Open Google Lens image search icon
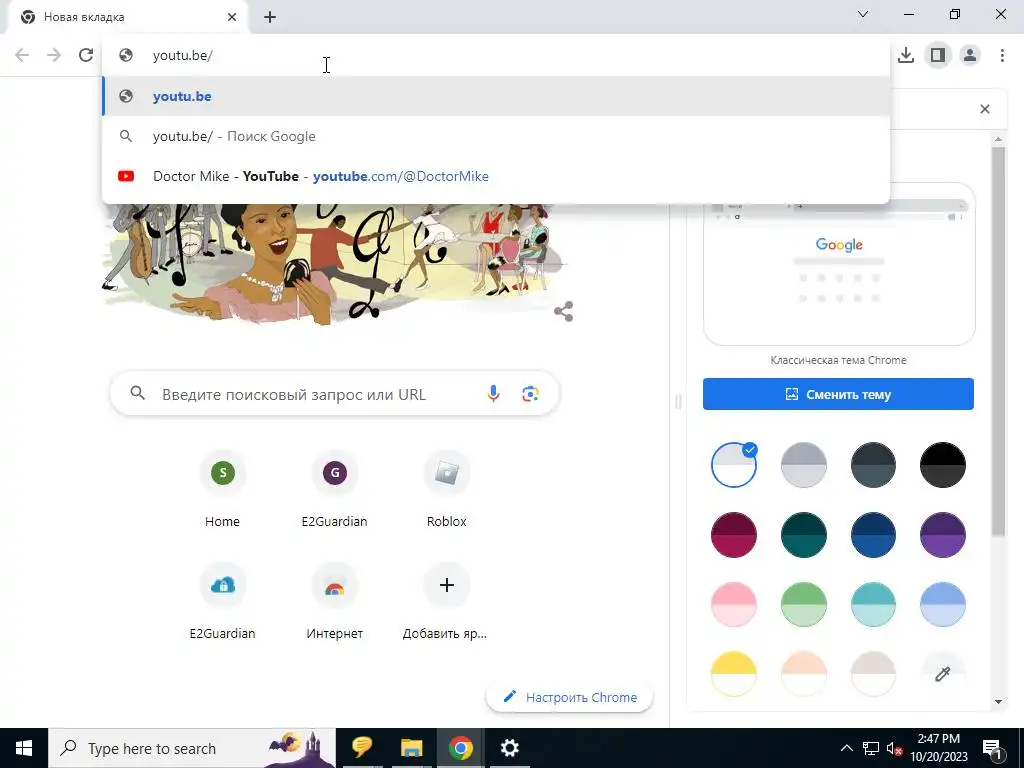The height and width of the screenshot is (768, 1024). point(530,394)
